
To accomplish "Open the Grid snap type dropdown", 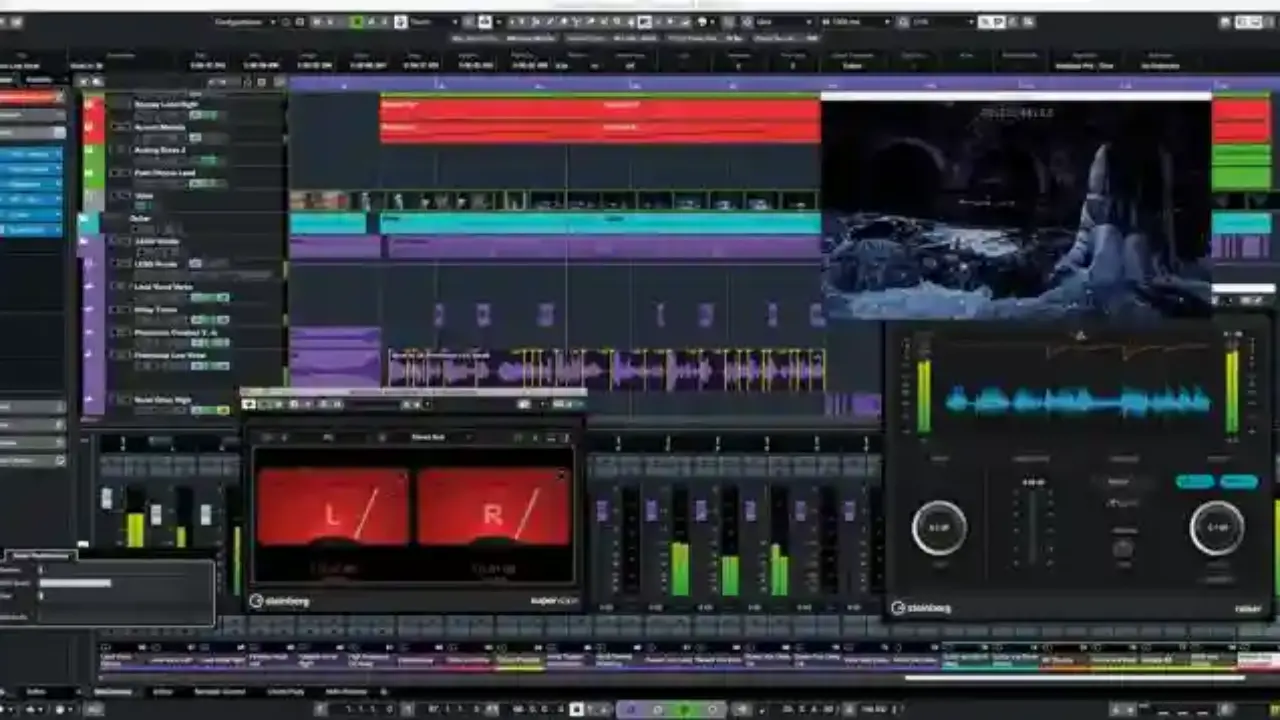I will pos(785,21).
